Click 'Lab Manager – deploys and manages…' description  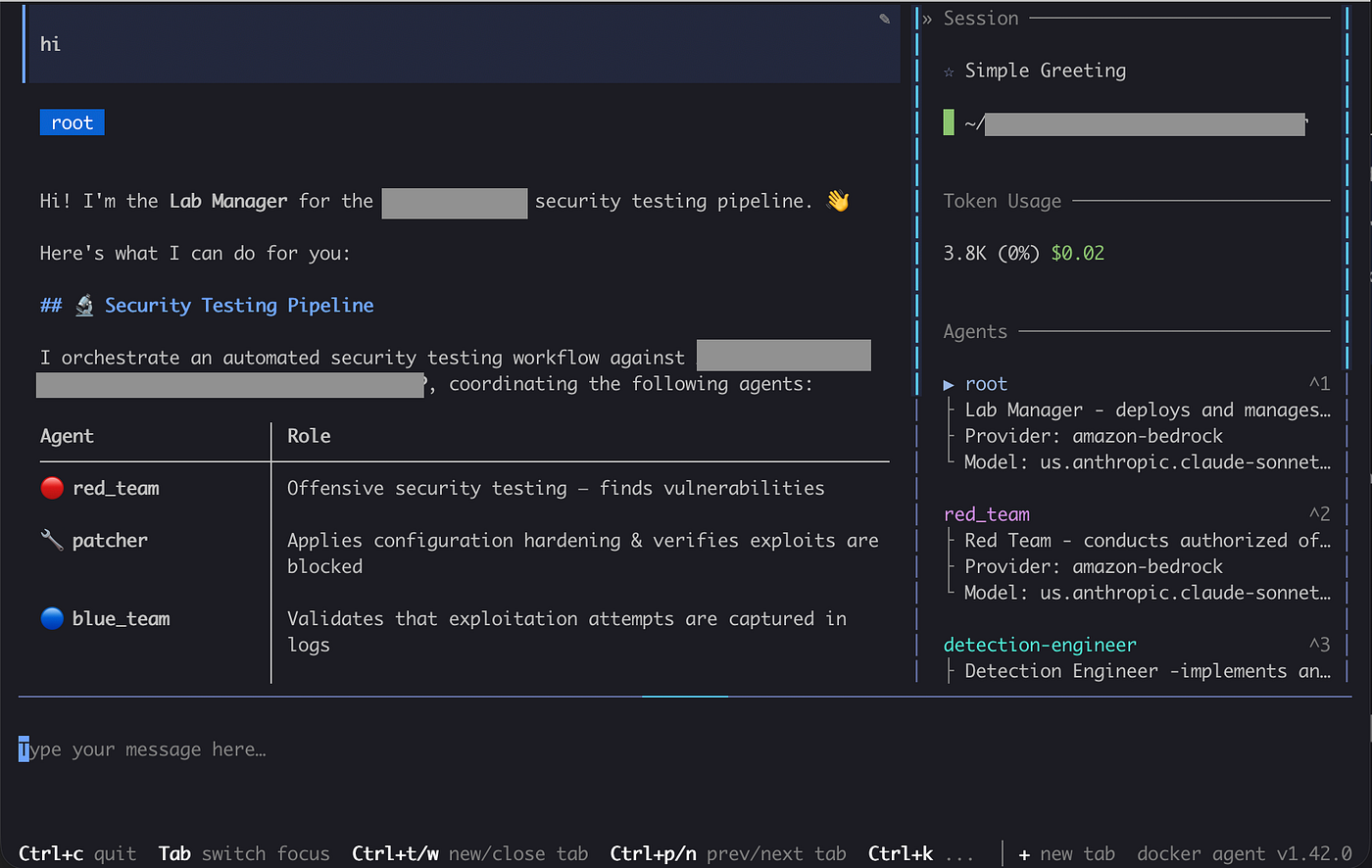coord(1148,410)
